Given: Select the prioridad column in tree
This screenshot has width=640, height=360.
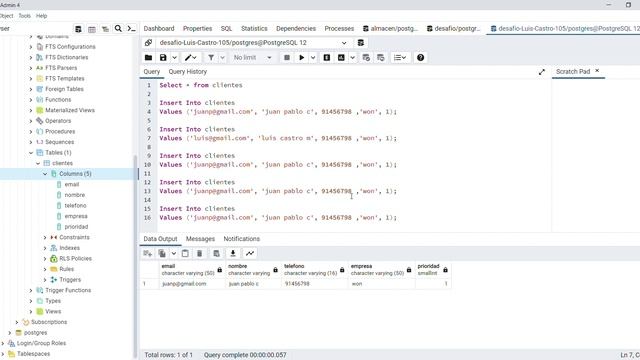Looking at the screenshot, I should tap(76, 227).
